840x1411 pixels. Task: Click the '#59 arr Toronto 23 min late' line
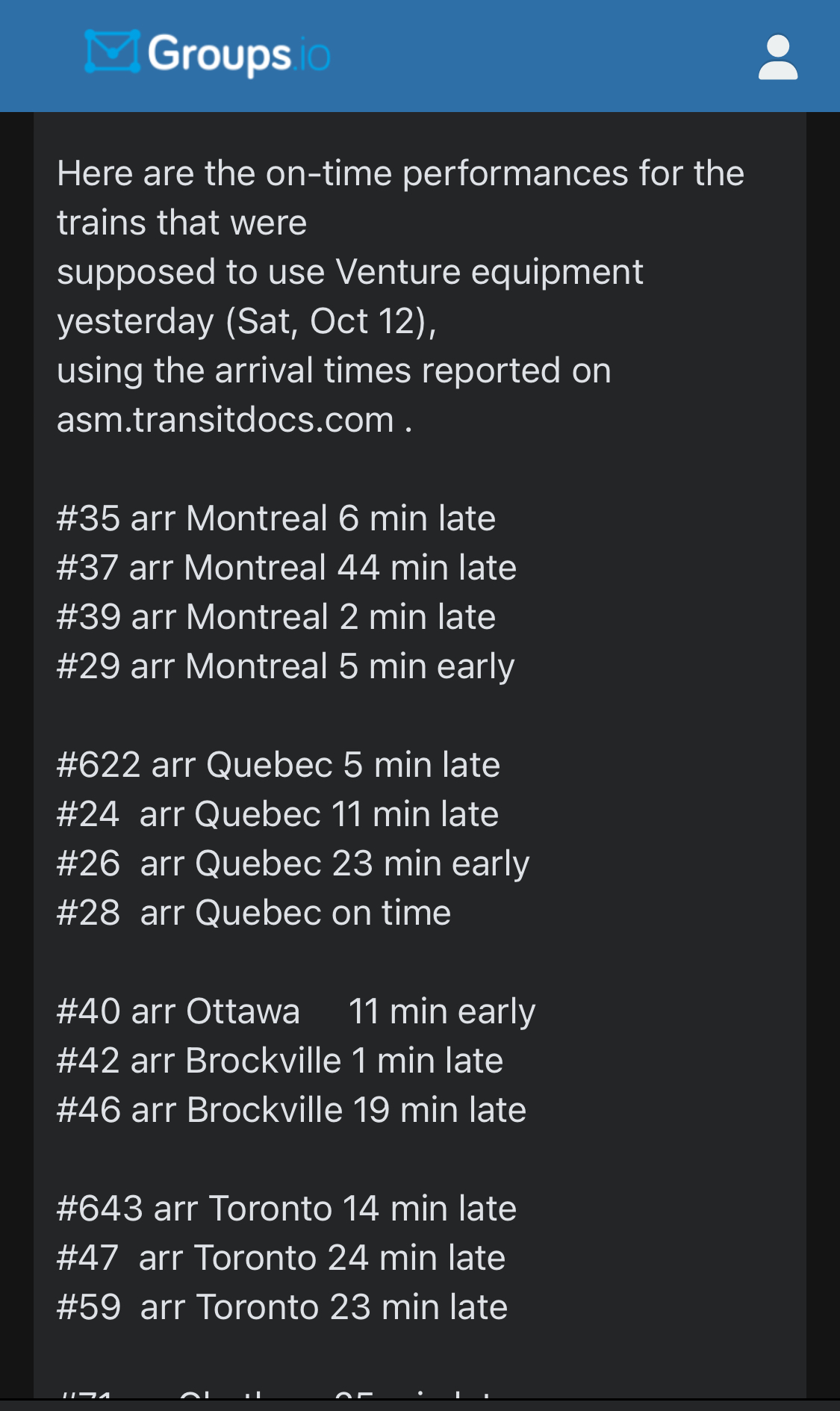[x=282, y=1307]
